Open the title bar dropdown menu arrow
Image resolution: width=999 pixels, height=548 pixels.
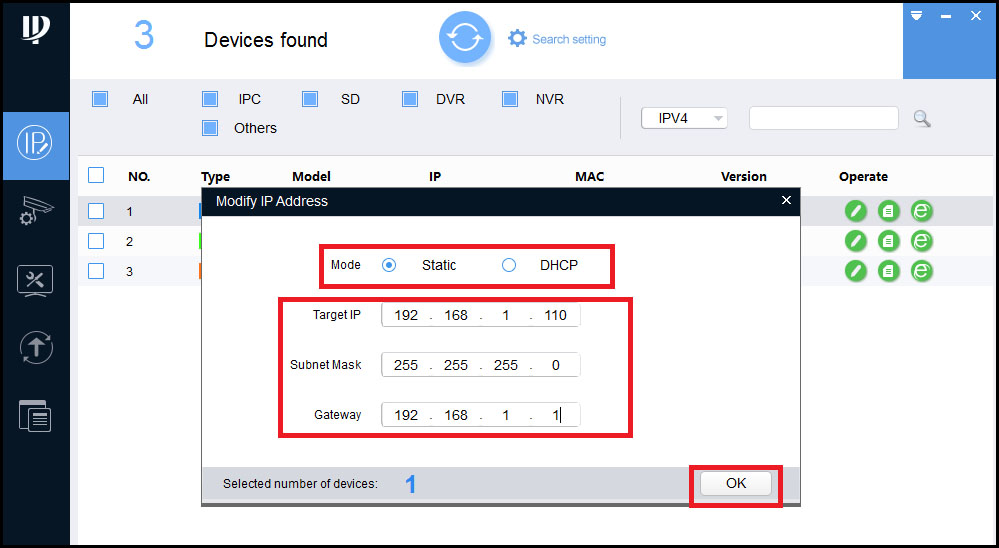(x=917, y=16)
